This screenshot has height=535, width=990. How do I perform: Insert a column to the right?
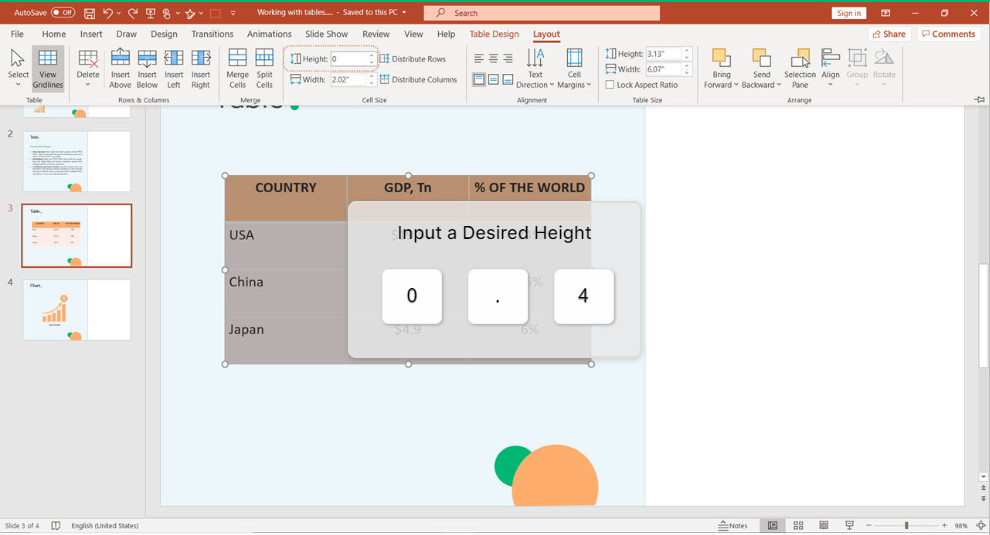point(201,68)
